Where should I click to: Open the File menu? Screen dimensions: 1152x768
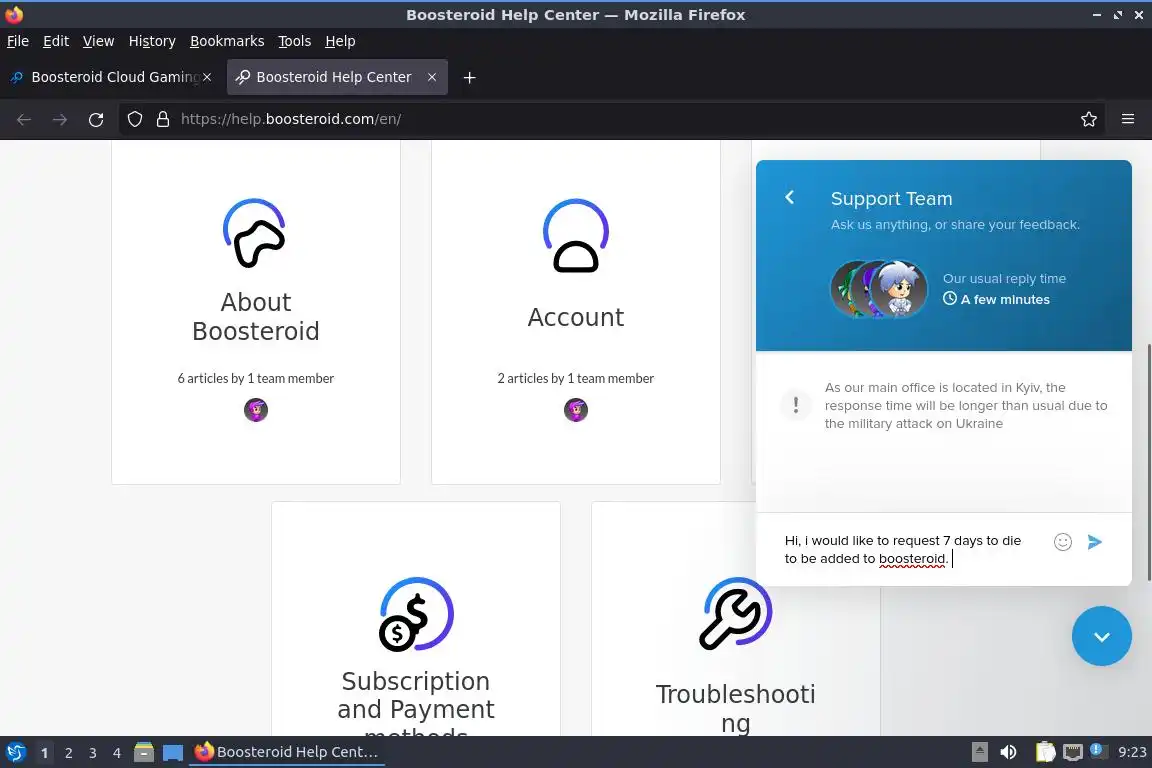[x=18, y=41]
